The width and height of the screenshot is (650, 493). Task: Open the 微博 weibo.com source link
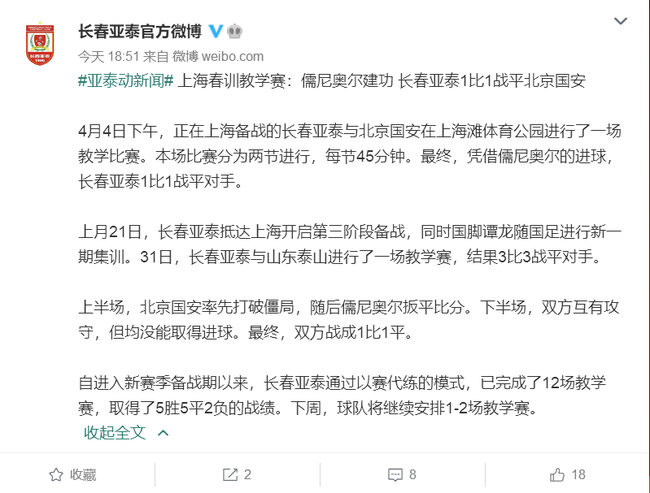tap(218, 56)
